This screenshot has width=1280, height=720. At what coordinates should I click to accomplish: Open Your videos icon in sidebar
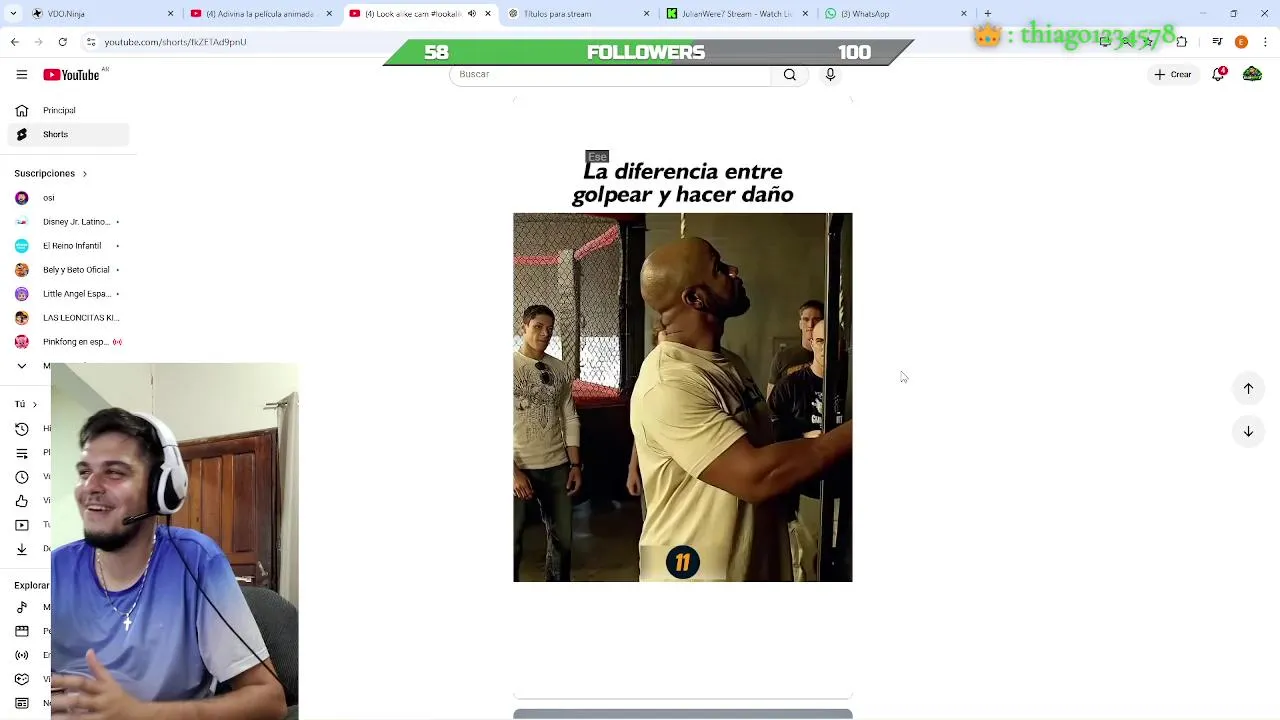tap(21, 524)
